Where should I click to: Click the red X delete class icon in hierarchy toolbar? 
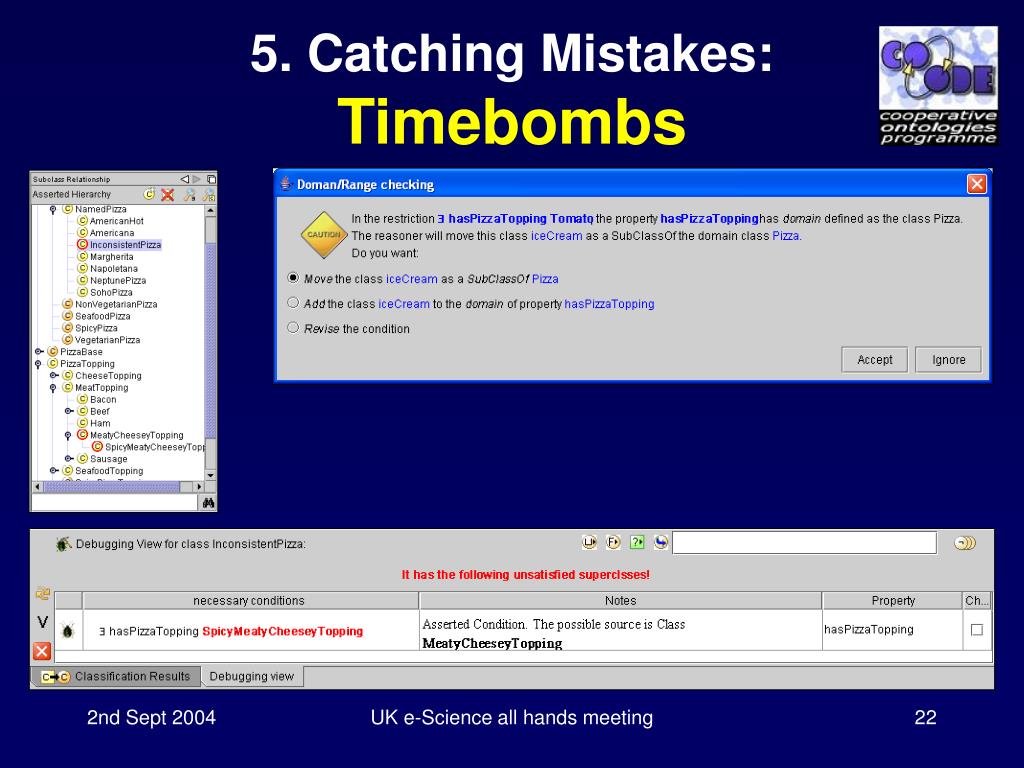click(168, 195)
